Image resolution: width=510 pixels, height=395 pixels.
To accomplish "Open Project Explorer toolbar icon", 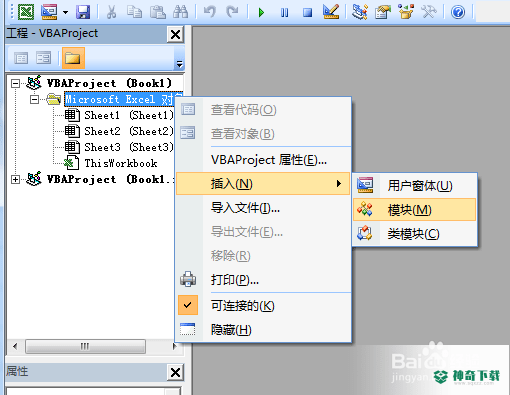I will (360, 12).
